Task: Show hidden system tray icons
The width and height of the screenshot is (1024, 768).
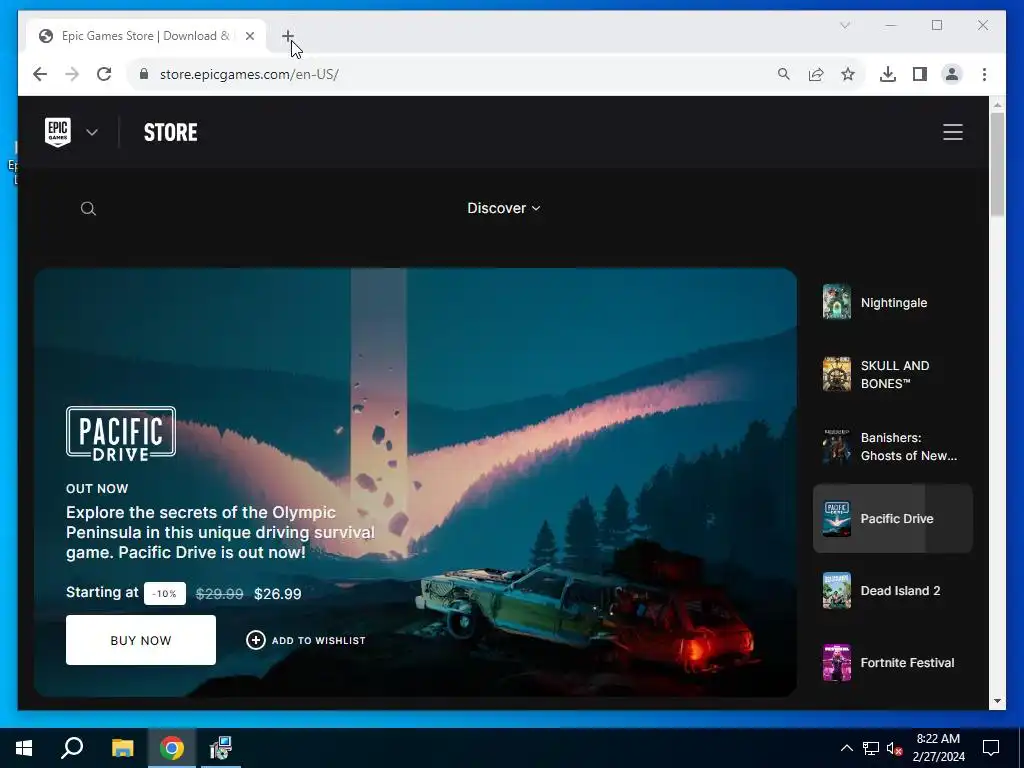Action: coord(846,748)
